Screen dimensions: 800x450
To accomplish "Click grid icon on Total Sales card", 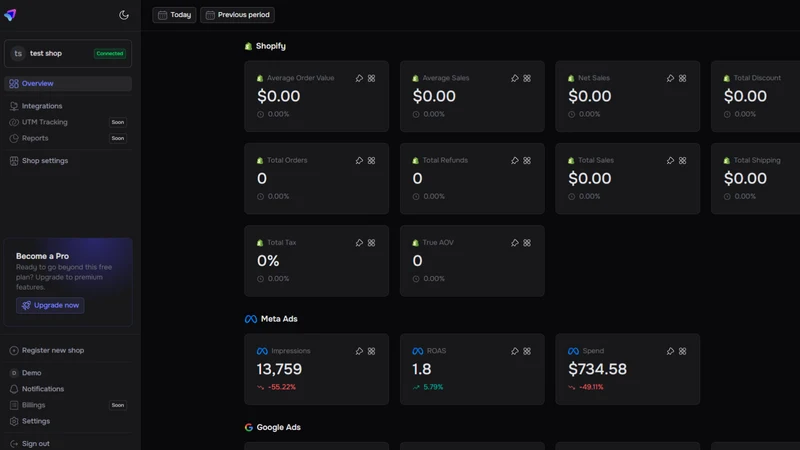I will pyautogui.click(x=683, y=160).
